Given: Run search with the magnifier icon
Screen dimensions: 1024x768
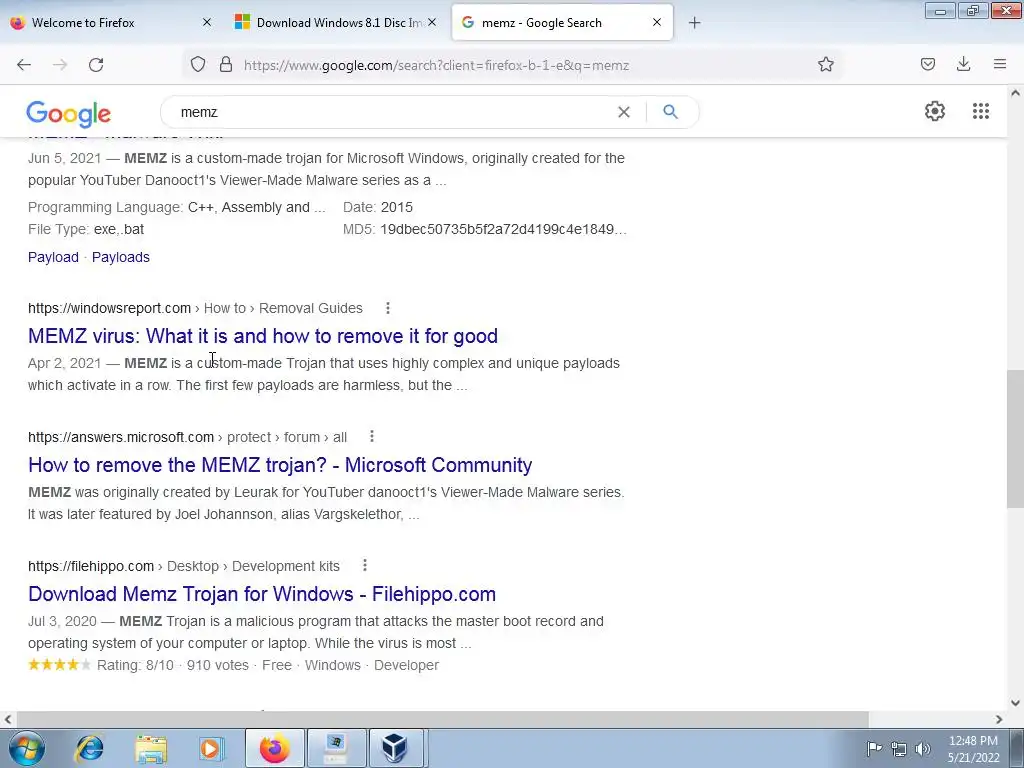Looking at the screenshot, I should tap(670, 112).
